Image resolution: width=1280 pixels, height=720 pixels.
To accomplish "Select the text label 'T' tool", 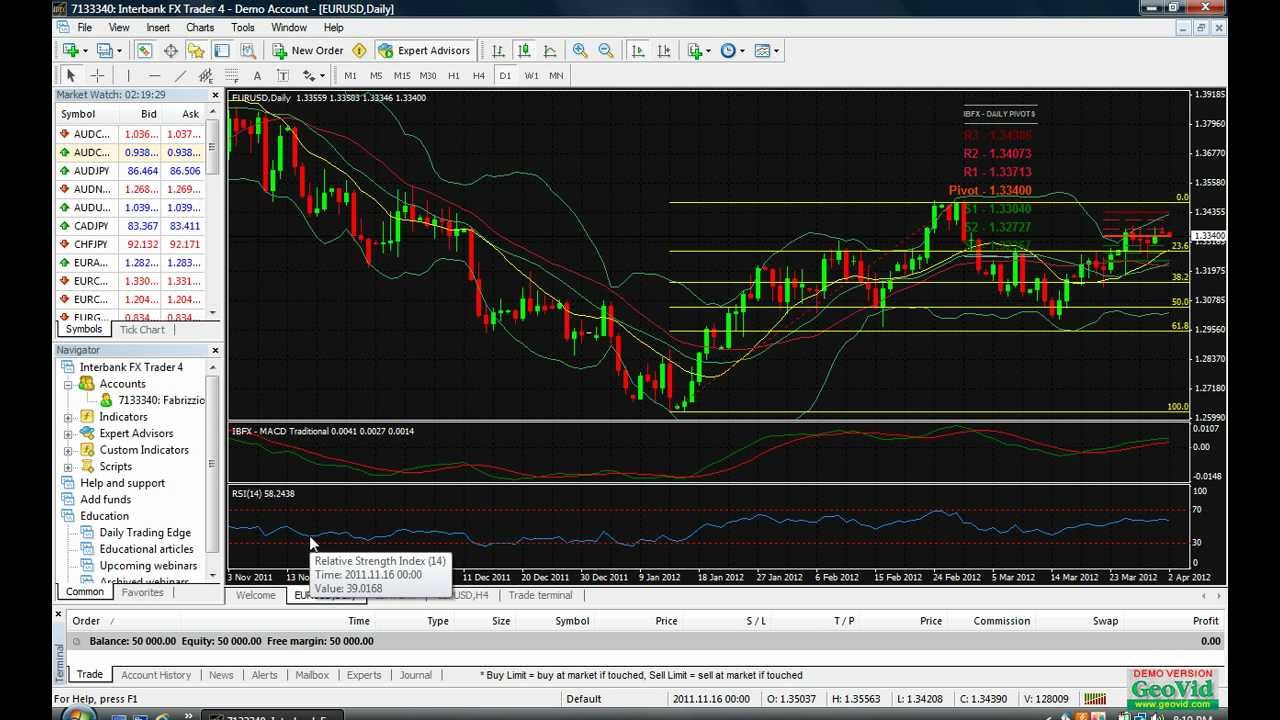I will (283, 75).
